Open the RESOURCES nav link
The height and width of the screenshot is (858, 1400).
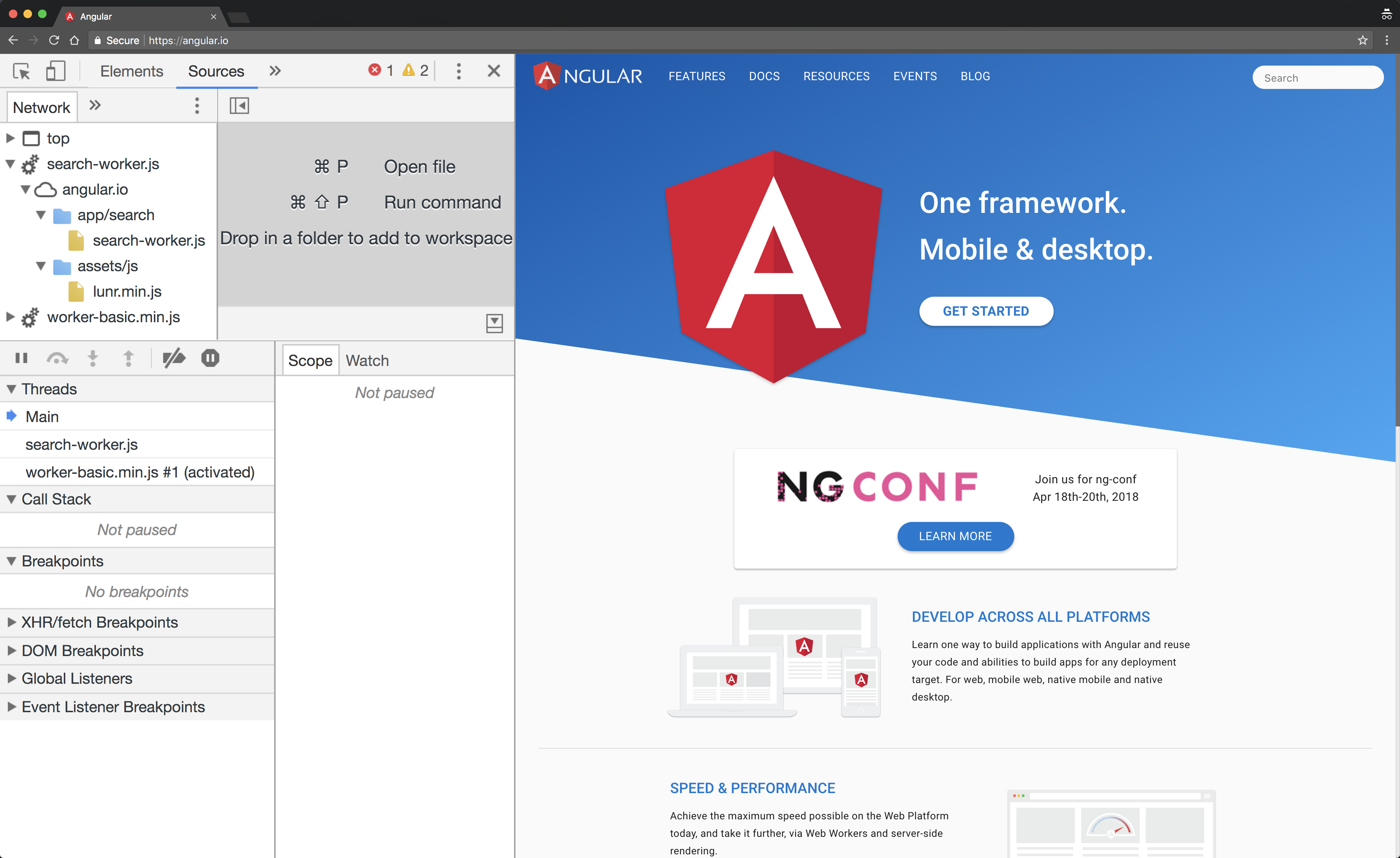tap(836, 76)
